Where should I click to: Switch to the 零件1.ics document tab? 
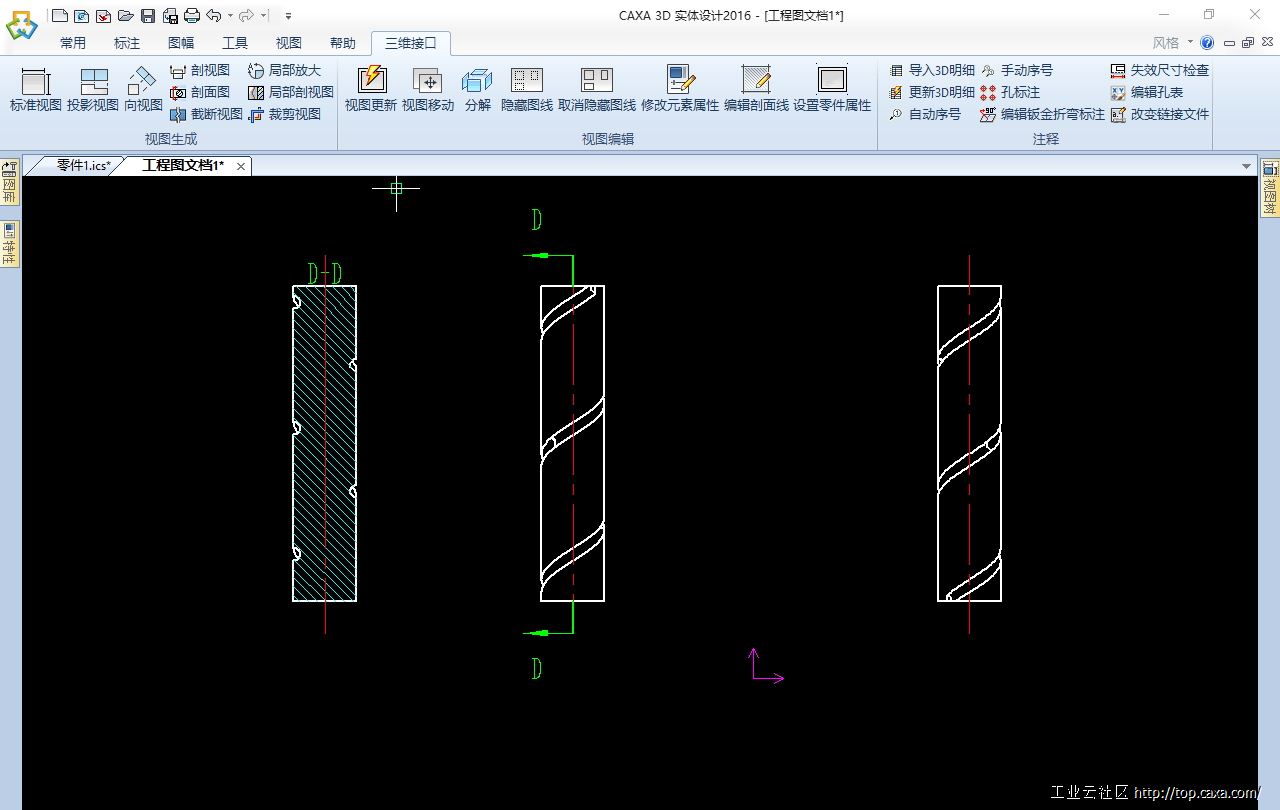pyautogui.click(x=83, y=165)
